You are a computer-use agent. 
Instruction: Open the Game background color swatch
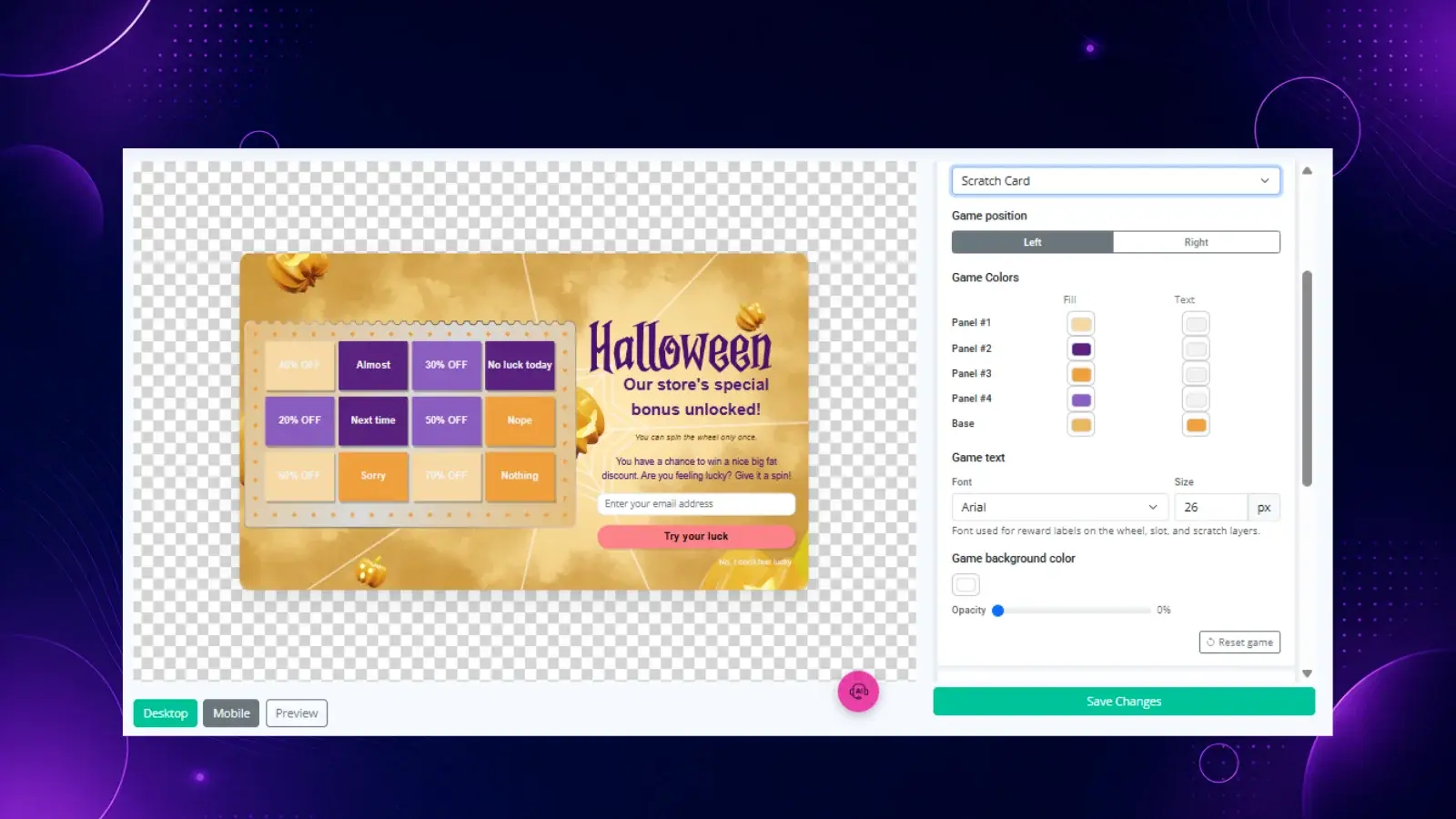[966, 584]
